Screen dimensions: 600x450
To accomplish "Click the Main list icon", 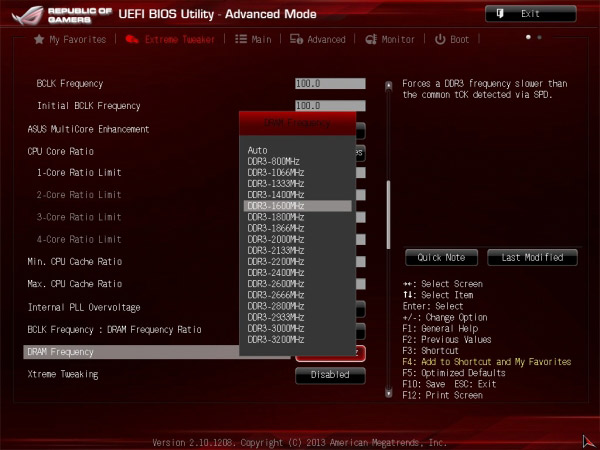I will point(241,39).
